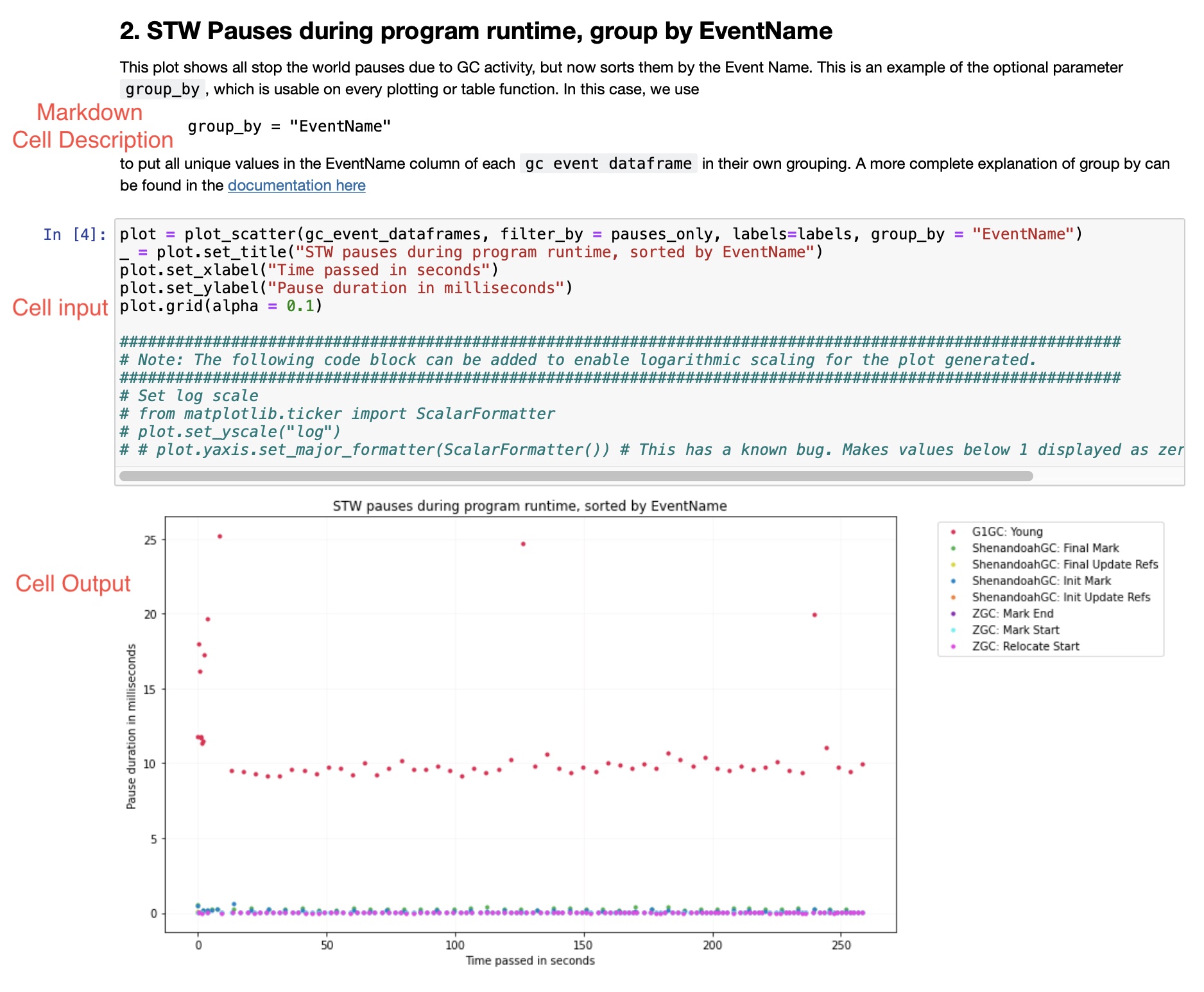The image size is (1204, 992).
Task: Click the In [4] cell prompt
Action: pos(74,234)
